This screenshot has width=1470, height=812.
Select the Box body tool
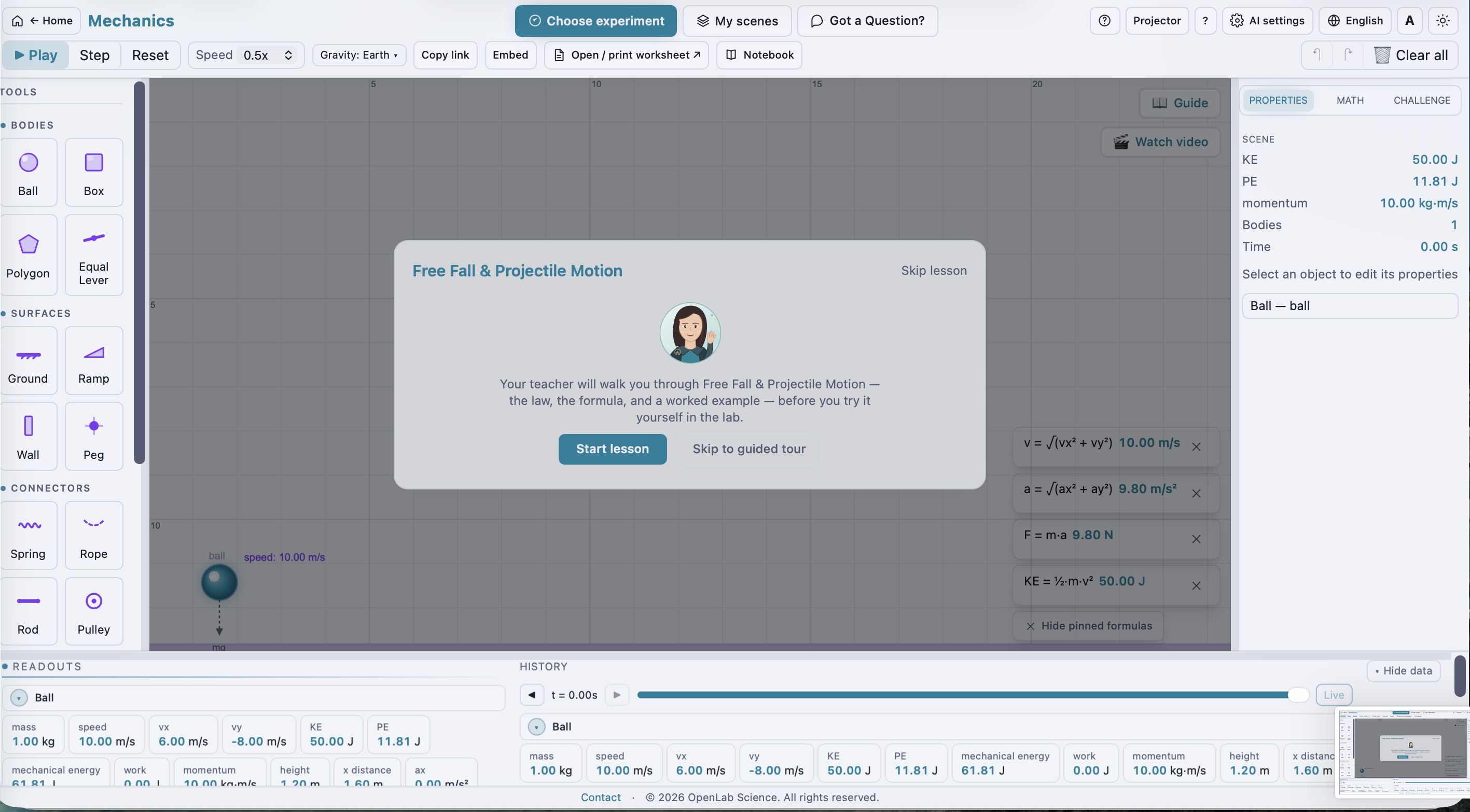point(93,172)
